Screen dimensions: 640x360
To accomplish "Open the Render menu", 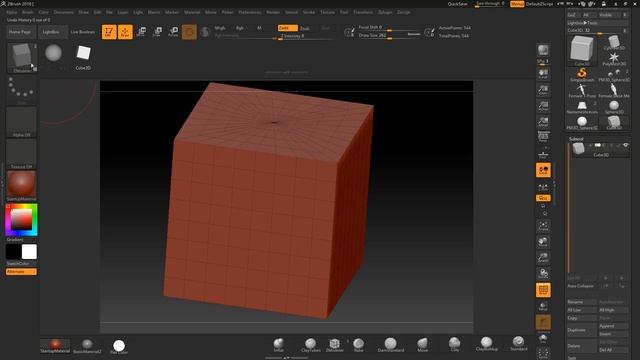I will tap(273, 12).
